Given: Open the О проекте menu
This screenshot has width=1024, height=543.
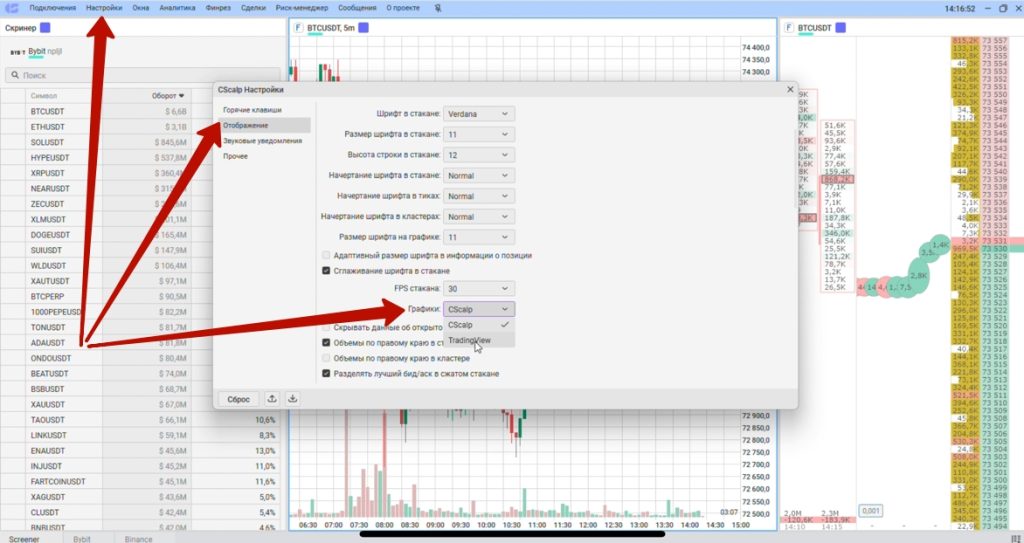Looking at the screenshot, I should 403,8.
